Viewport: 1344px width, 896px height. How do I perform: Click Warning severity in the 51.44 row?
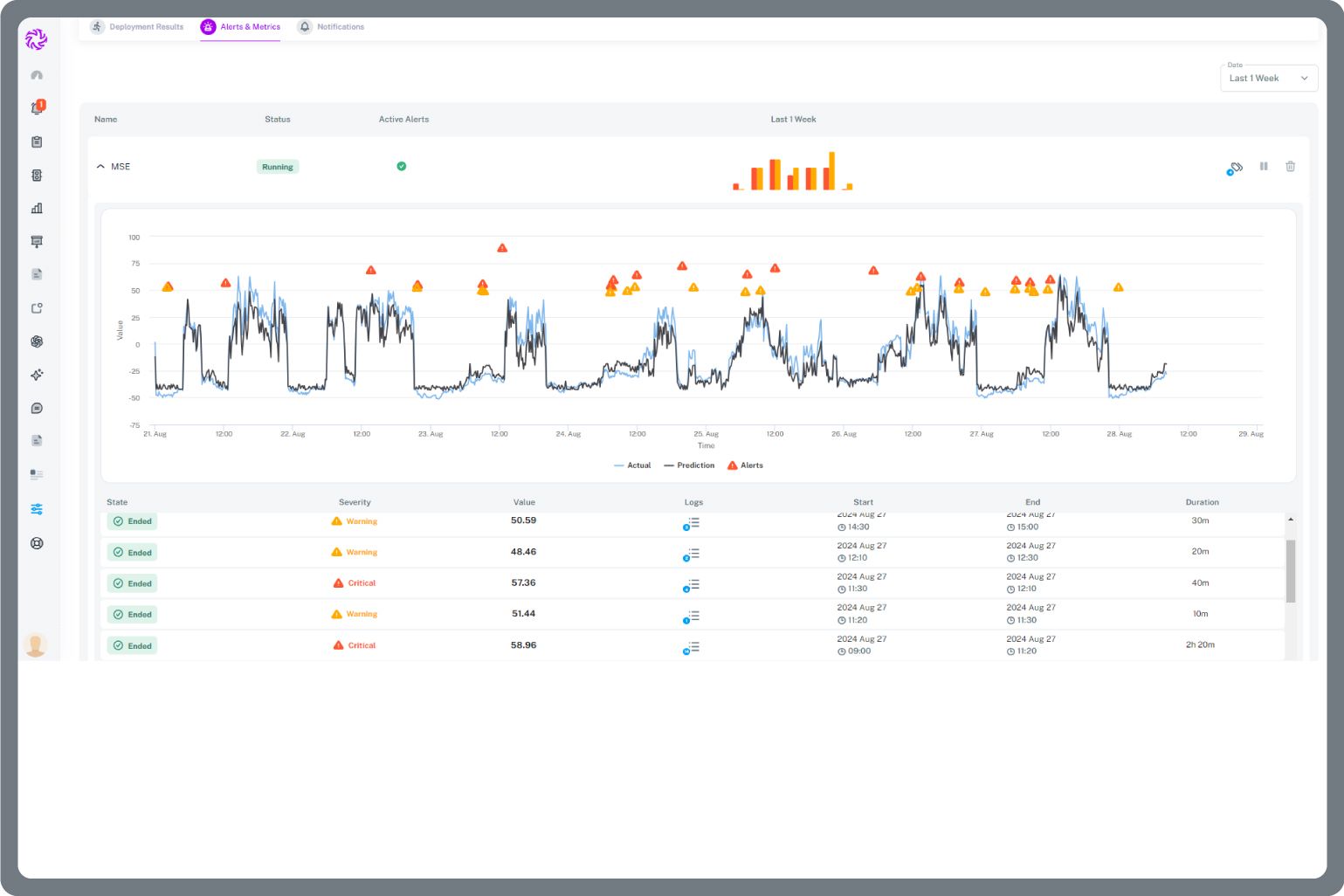tap(355, 614)
